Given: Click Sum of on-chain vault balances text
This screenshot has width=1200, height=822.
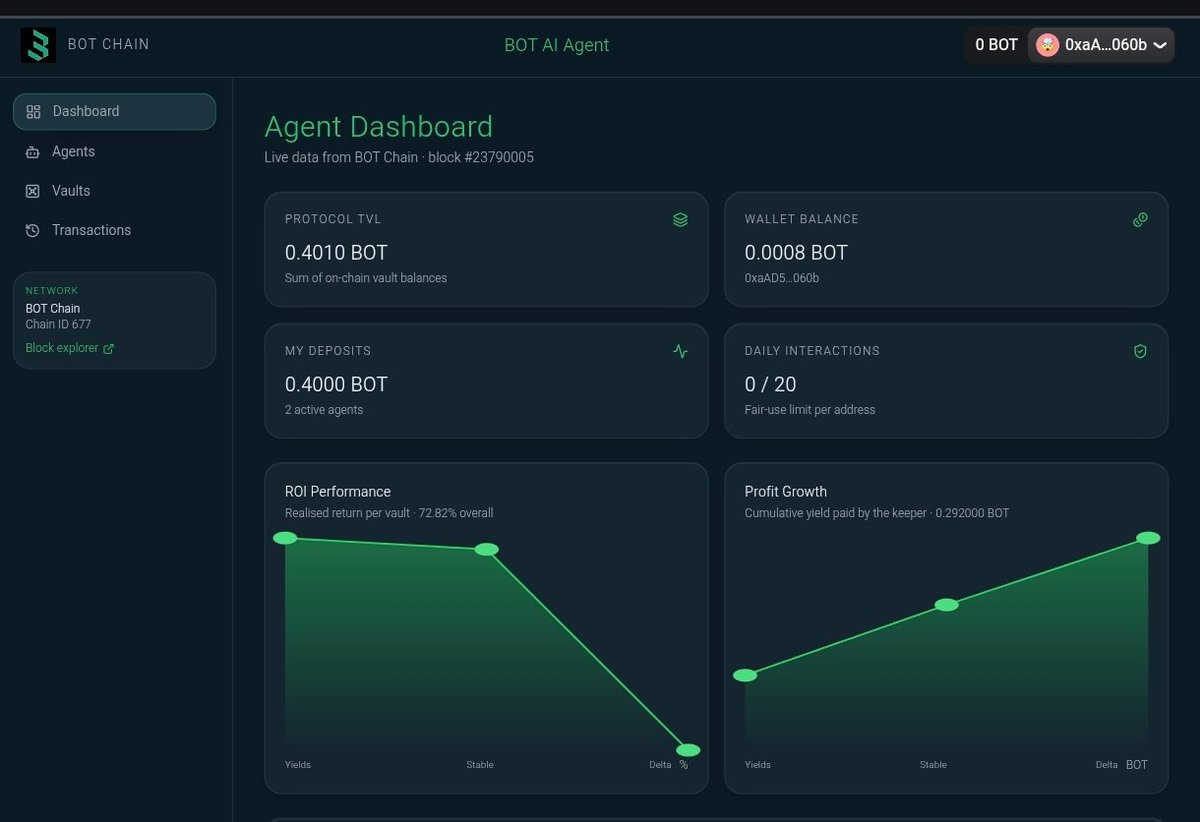Looking at the screenshot, I should [x=366, y=278].
